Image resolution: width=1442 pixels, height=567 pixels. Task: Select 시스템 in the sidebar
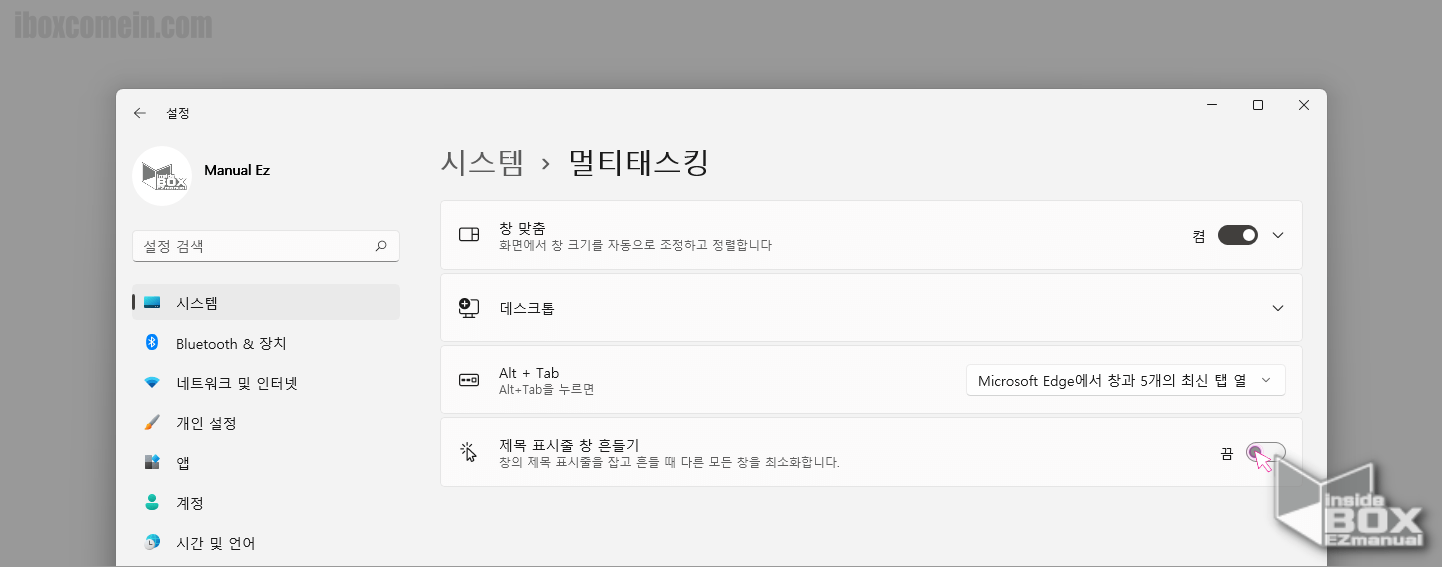click(266, 303)
